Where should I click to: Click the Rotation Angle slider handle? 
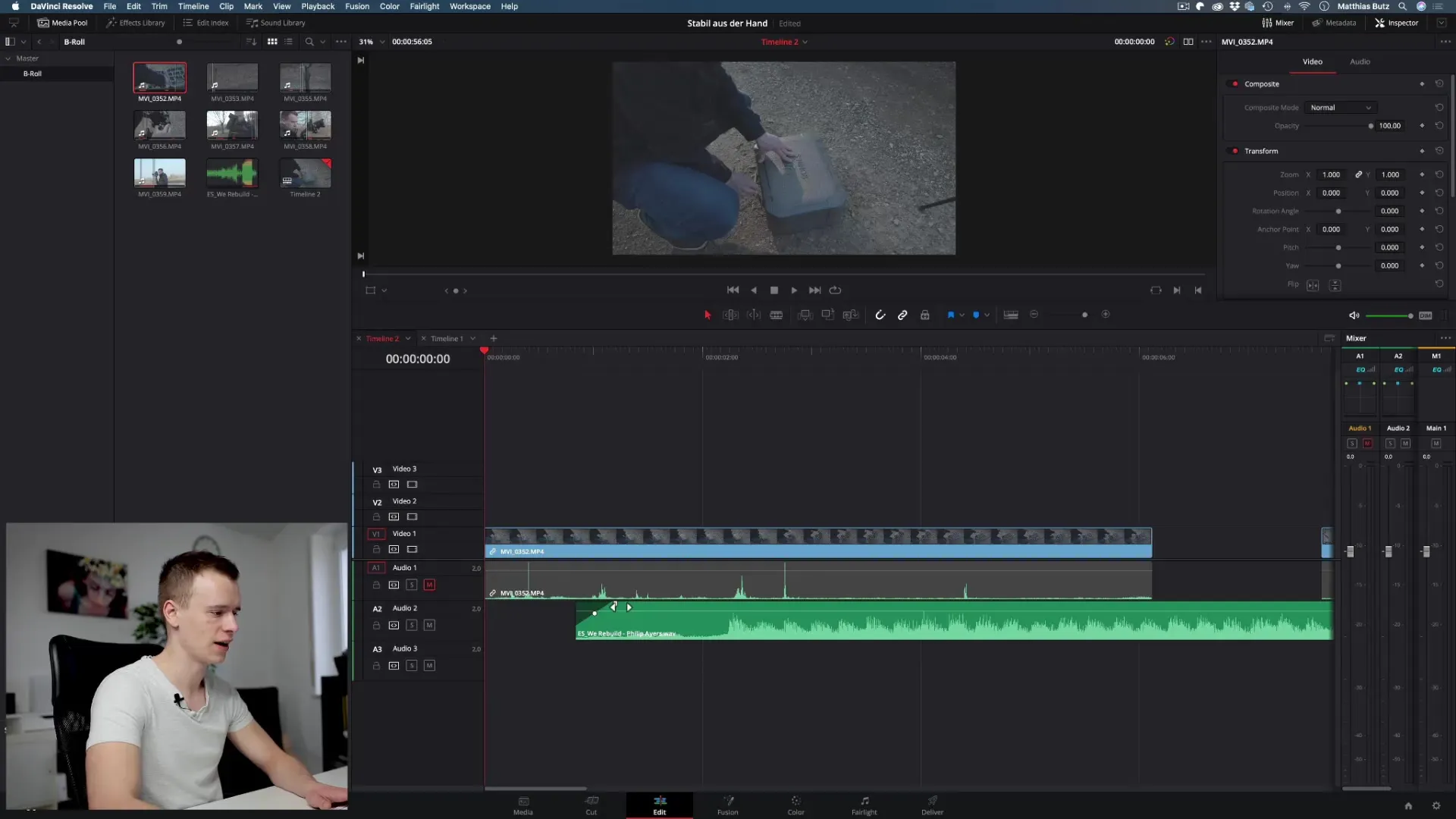(1338, 212)
